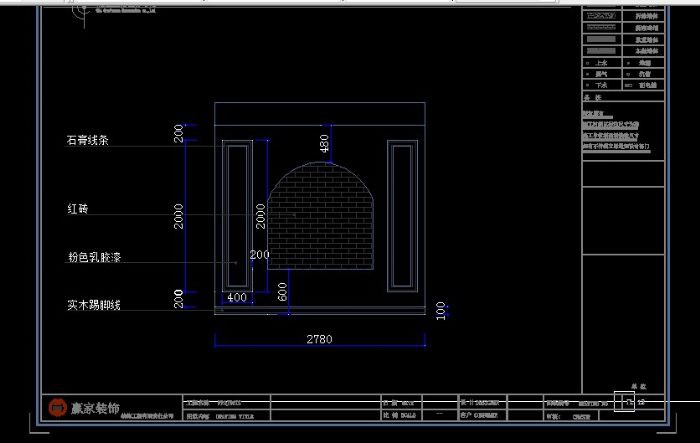Click the 480 vertical dimension text
The height and width of the screenshot is (443, 700).
(x=323, y=144)
